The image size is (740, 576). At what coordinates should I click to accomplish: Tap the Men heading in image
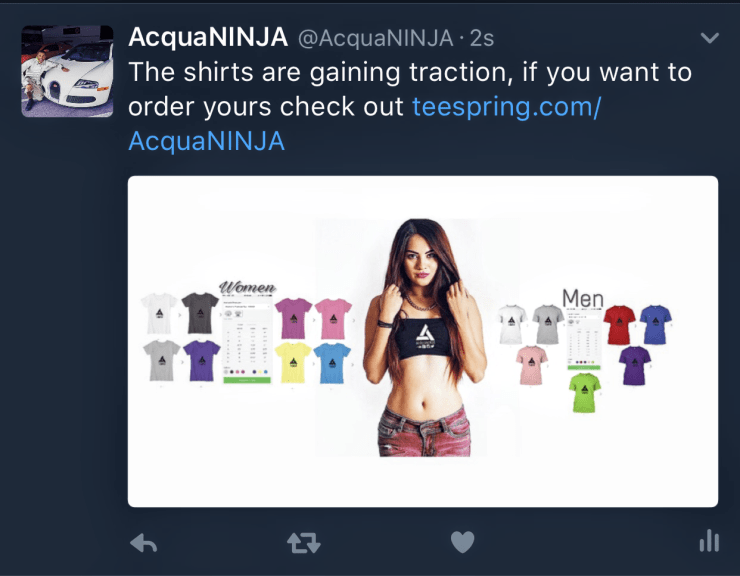point(583,298)
